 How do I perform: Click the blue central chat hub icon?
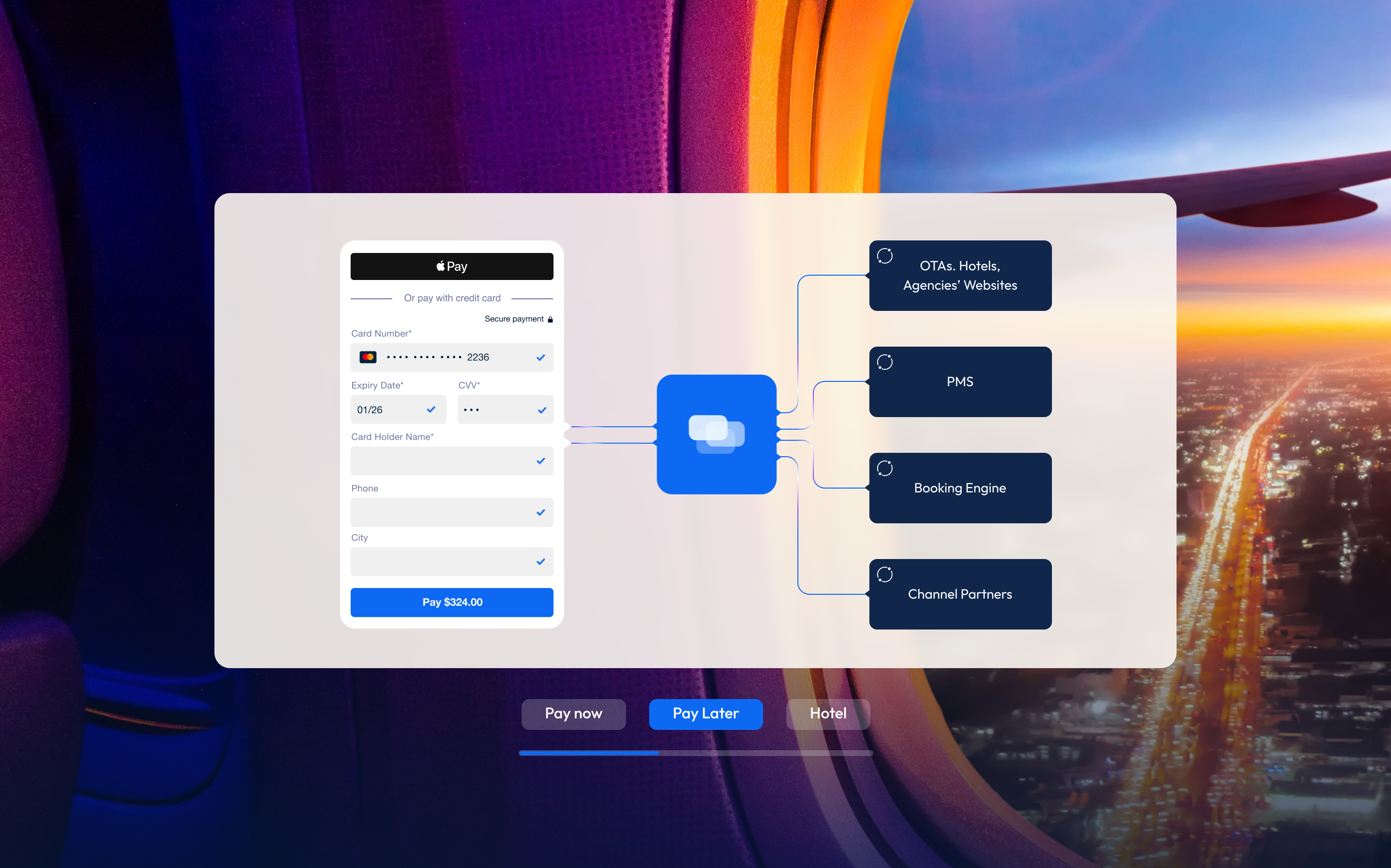[716, 434]
